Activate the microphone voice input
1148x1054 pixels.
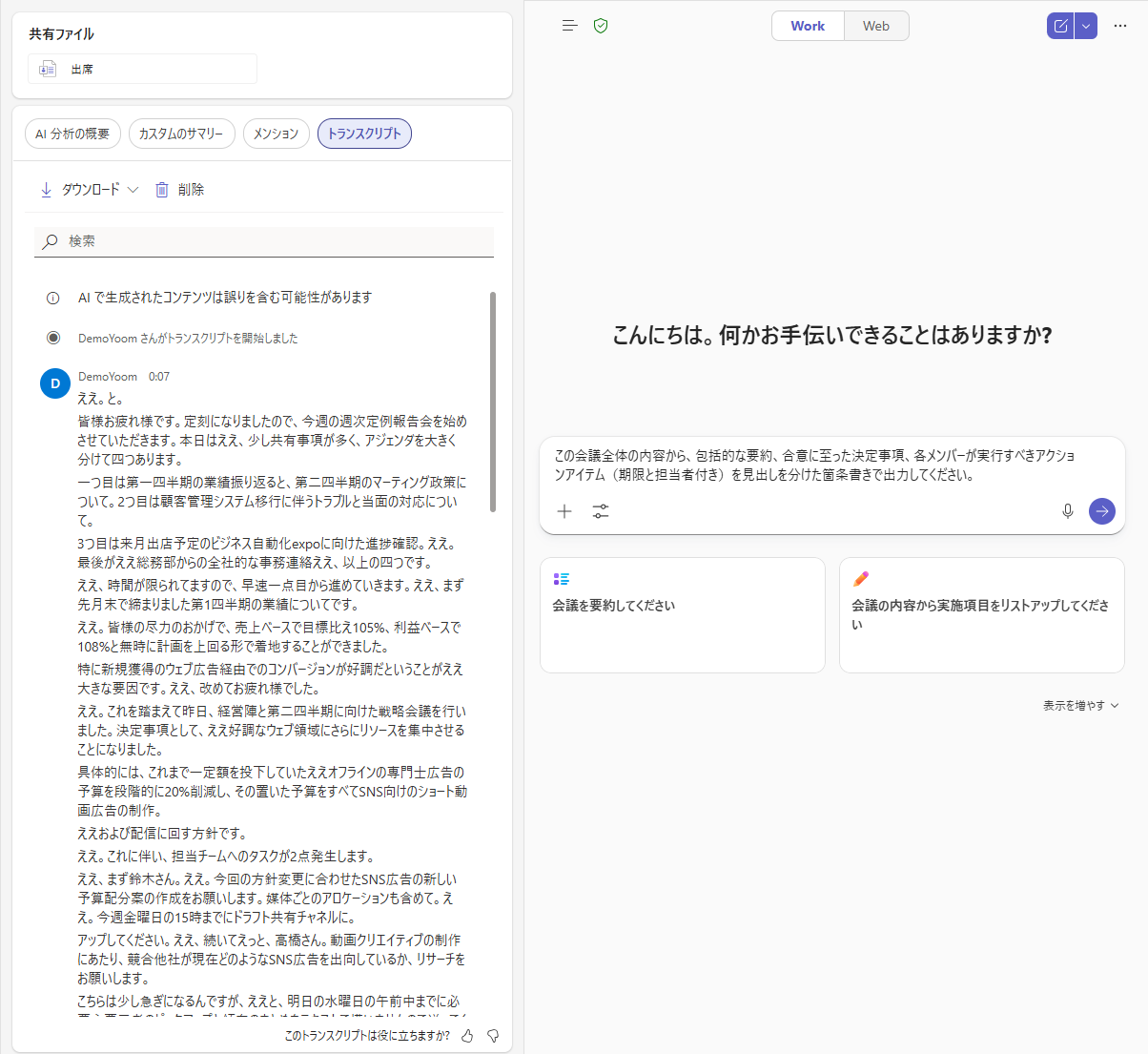coord(1067,511)
